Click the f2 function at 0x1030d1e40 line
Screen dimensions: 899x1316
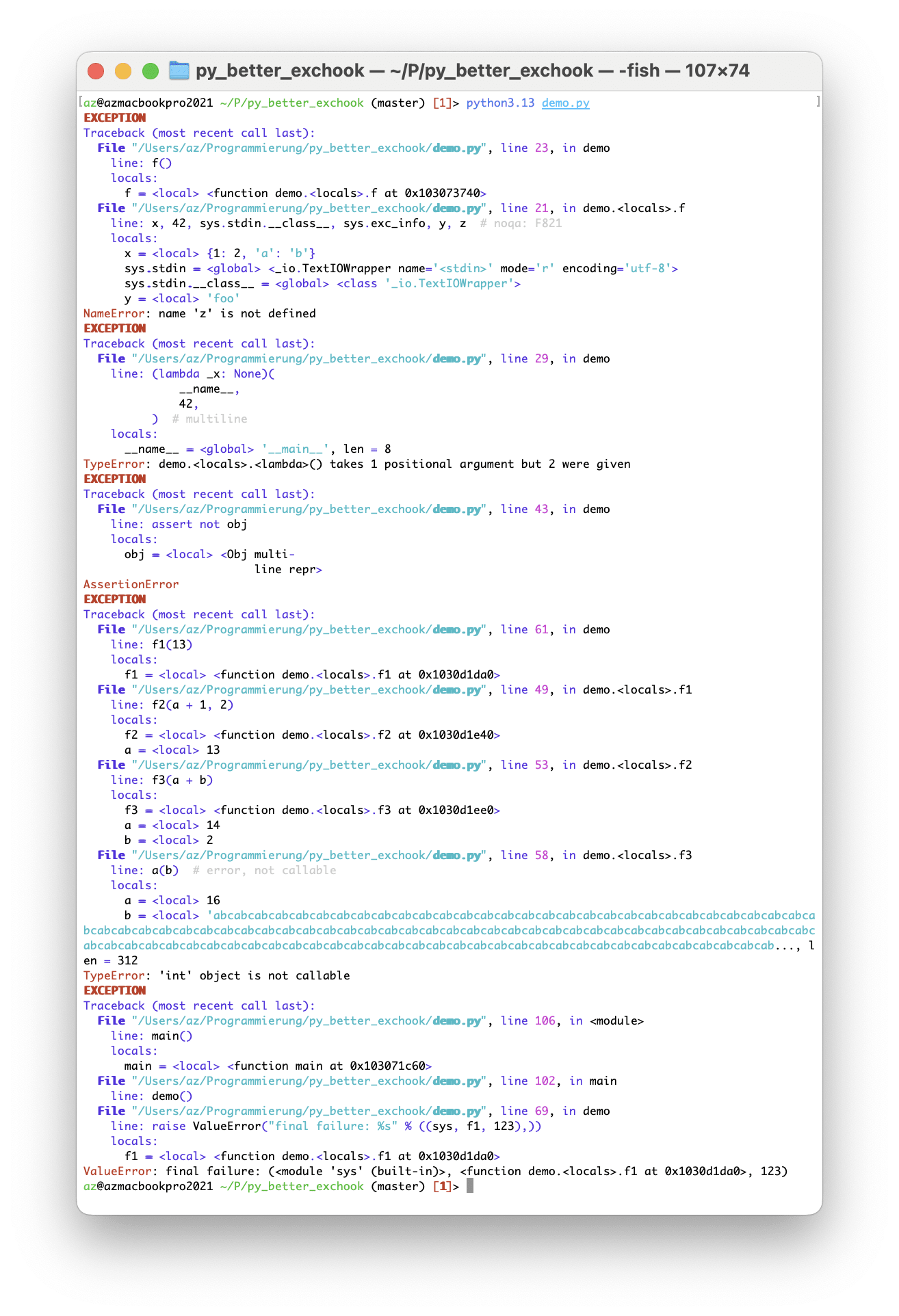point(312,735)
